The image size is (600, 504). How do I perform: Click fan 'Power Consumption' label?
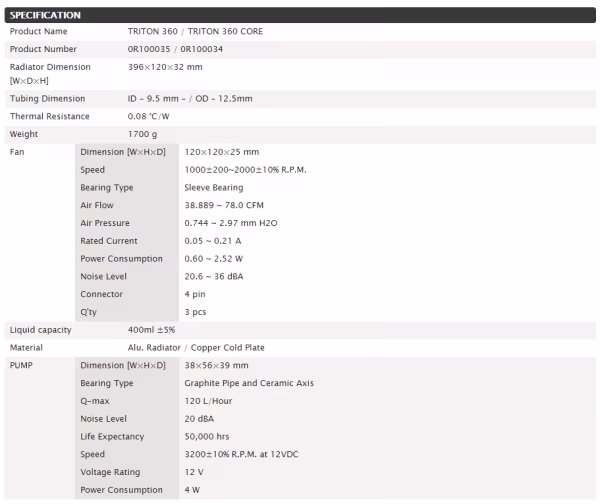click(121, 259)
